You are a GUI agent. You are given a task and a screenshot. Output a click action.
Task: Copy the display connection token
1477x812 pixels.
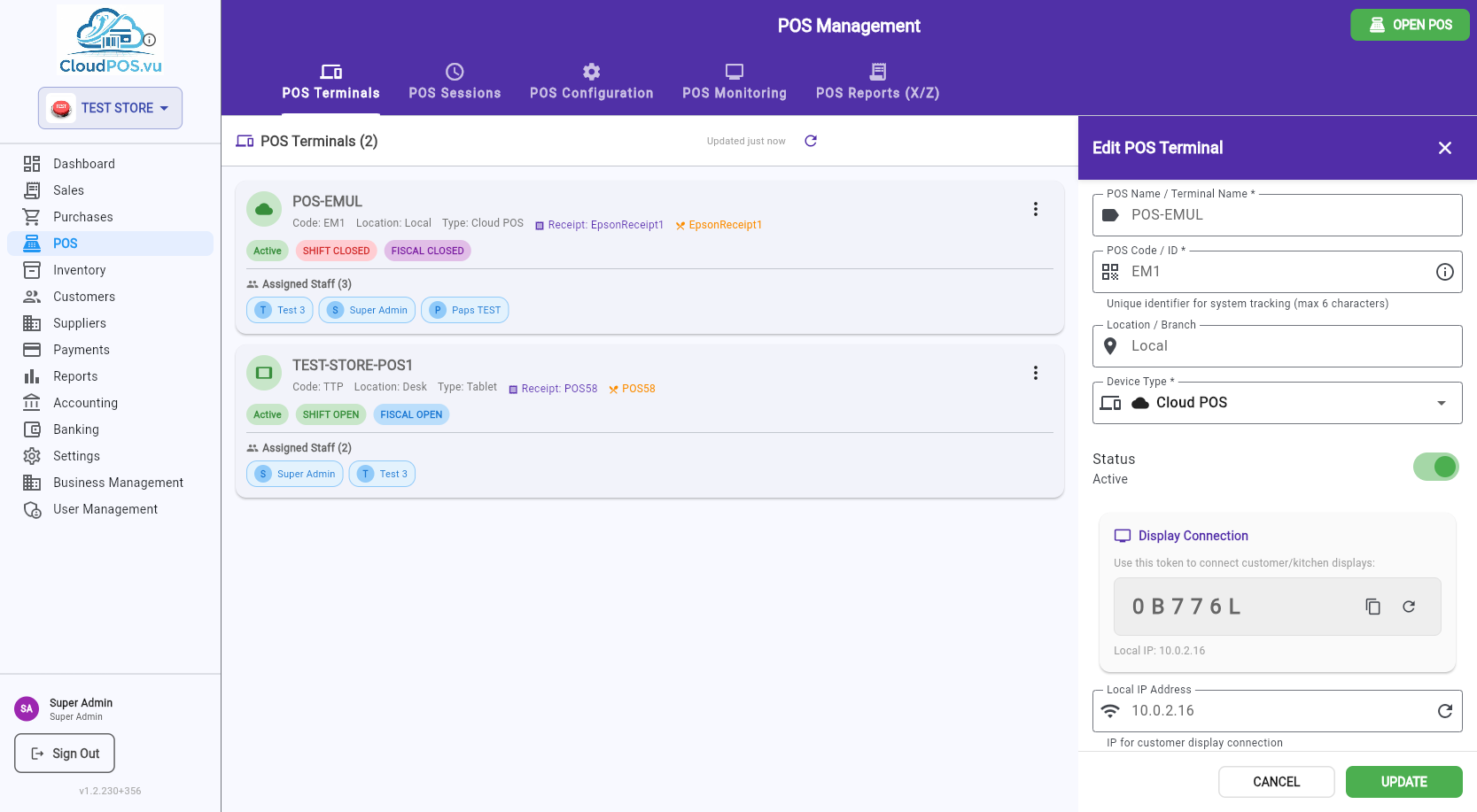(1372, 607)
